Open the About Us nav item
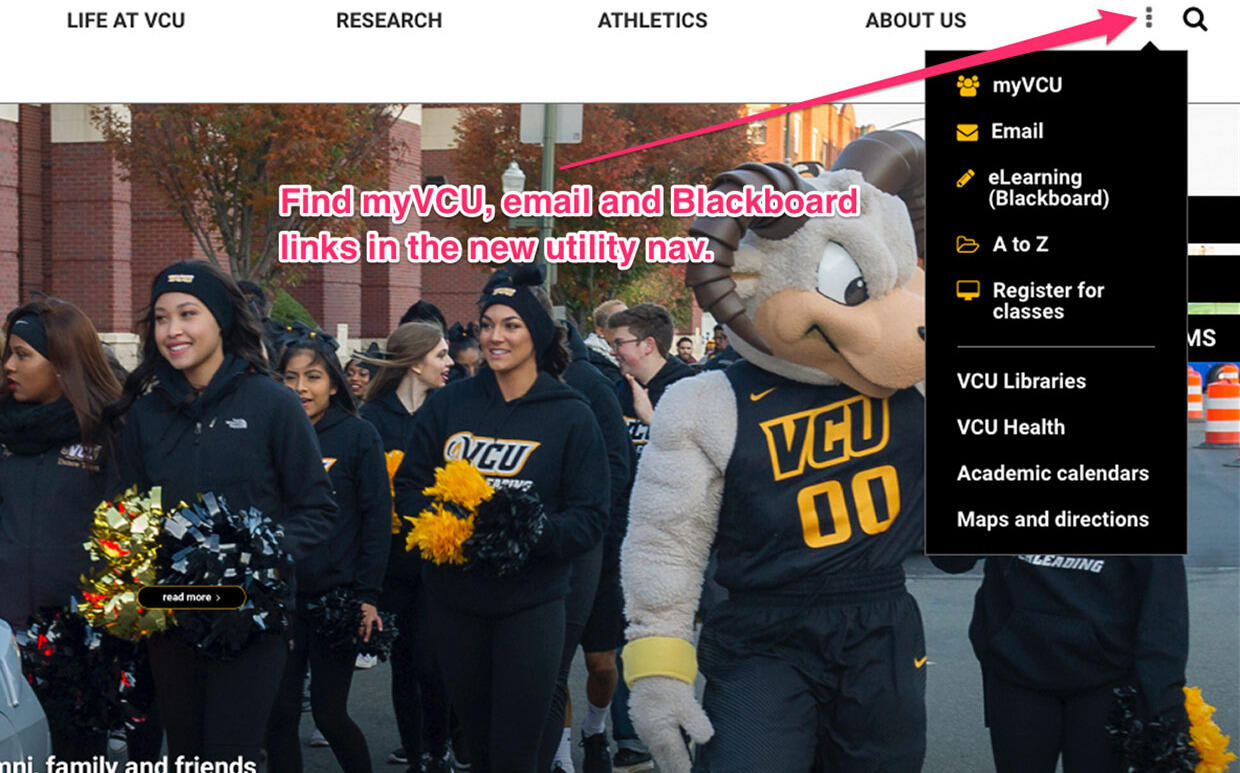The height and width of the screenshot is (773, 1240). click(x=916, y=20)
